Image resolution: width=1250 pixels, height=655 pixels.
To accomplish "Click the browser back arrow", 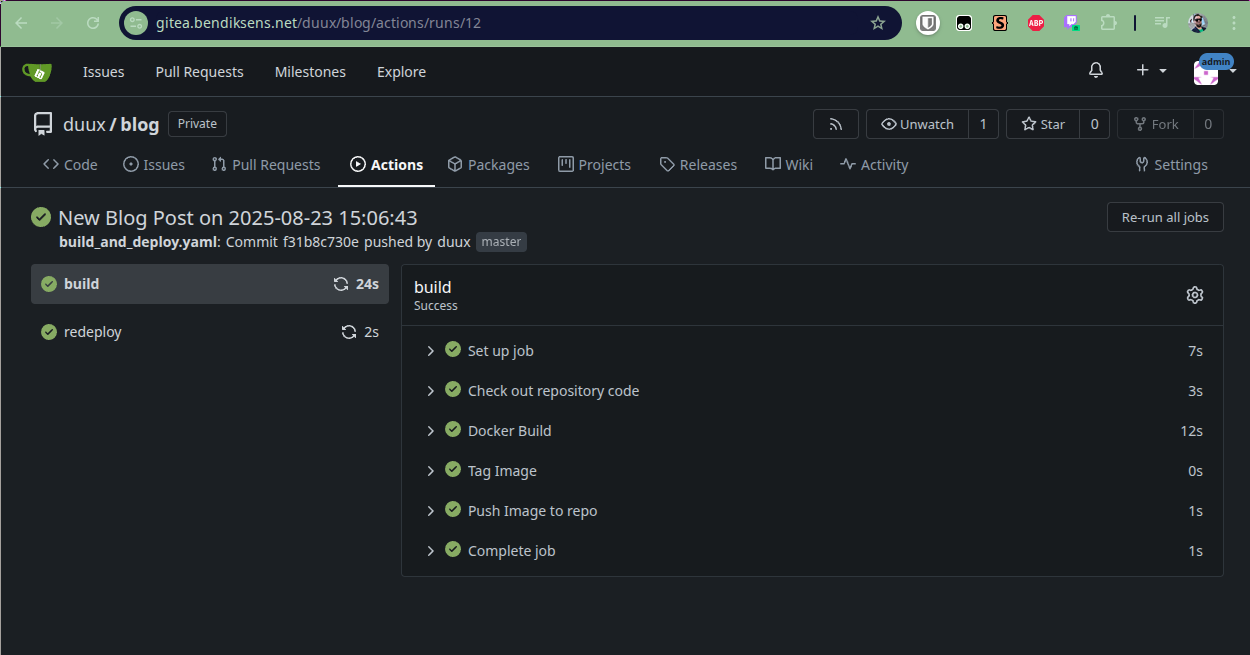I will pyautogui.click(x=21, y=23).
